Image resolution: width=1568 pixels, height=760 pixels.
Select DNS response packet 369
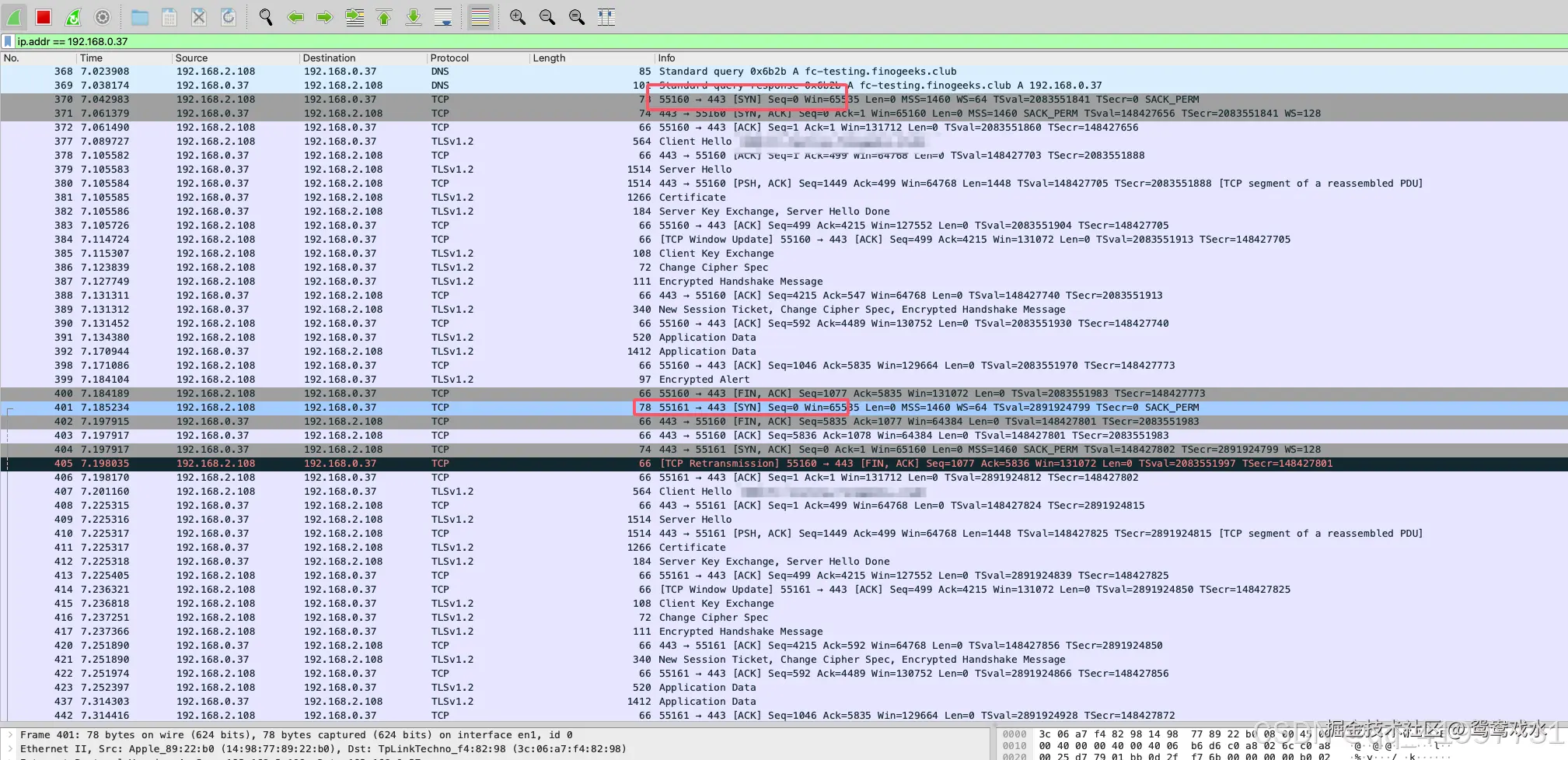tap(784, 86)
